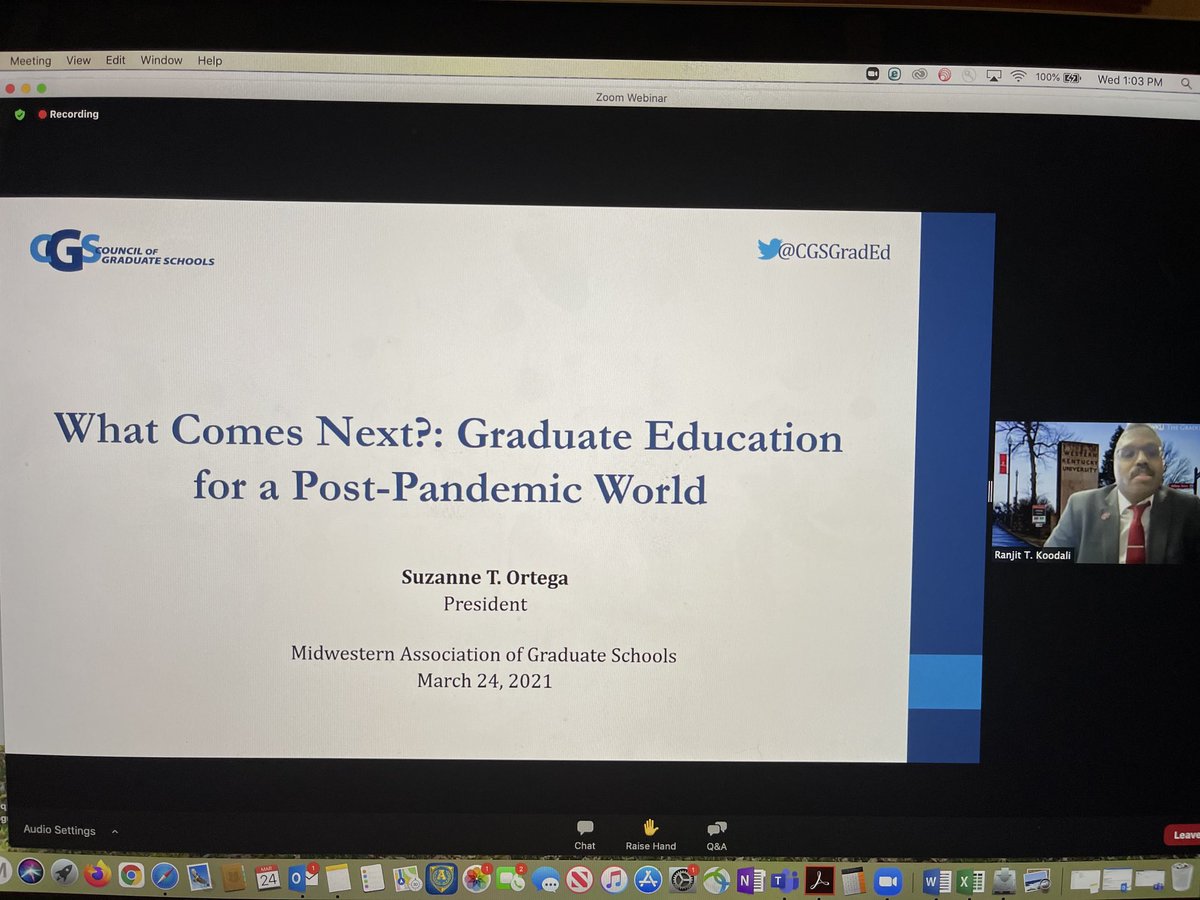Open the Edit menu
Image resolution: width=1200 pixels, height=900 pixels.
click(x=116, y=60)
